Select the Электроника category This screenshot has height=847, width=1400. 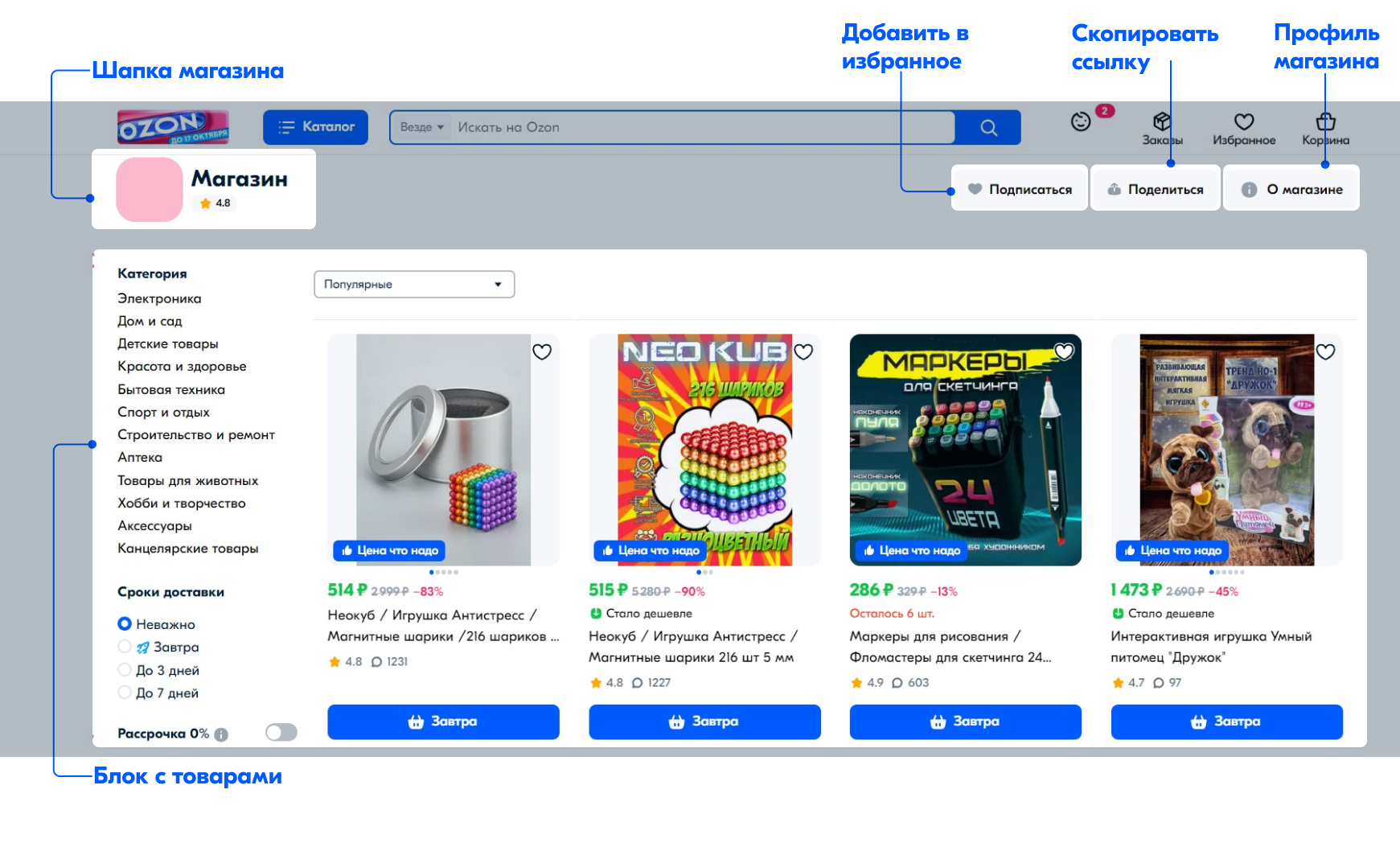[x=159, y=298]
